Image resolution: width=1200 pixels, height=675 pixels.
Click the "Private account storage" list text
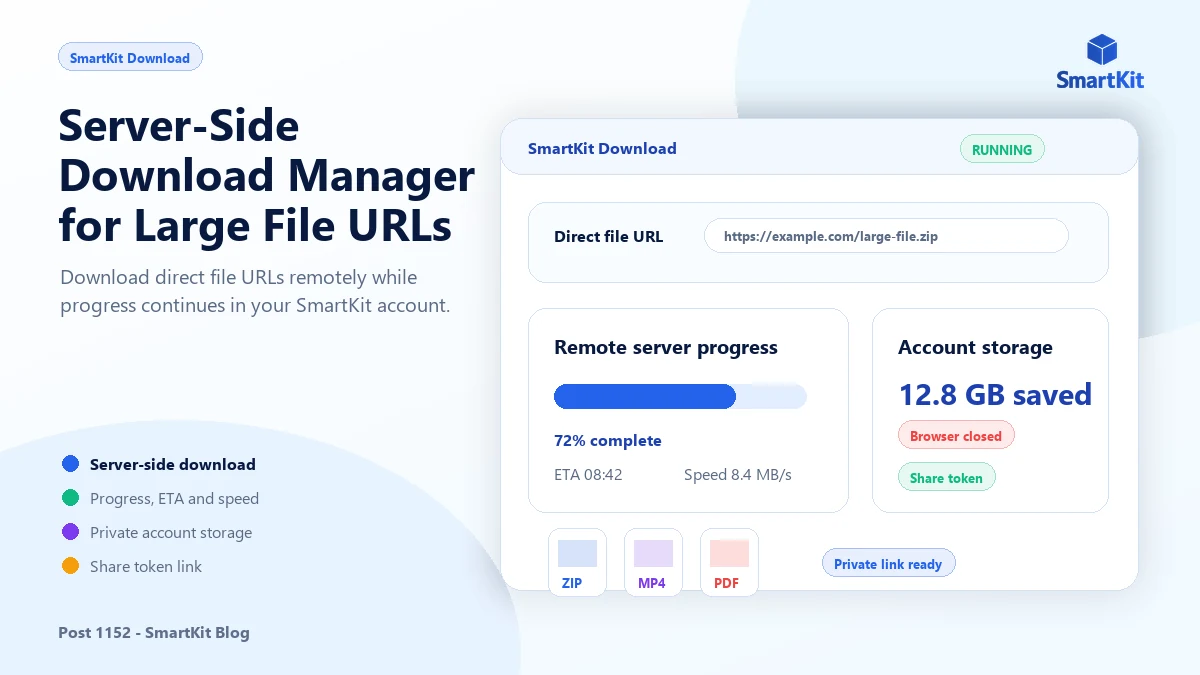click(x=171, y=532)
